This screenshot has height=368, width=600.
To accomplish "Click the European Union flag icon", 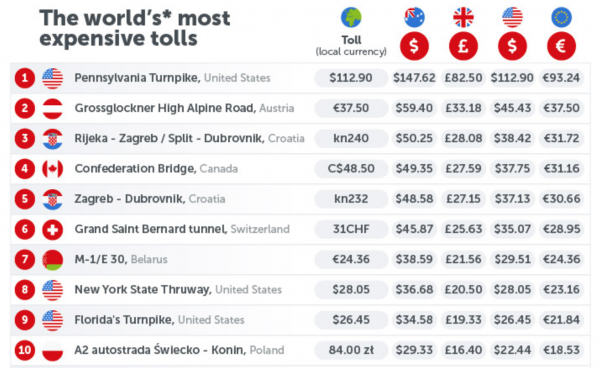I will coord(561,17).
